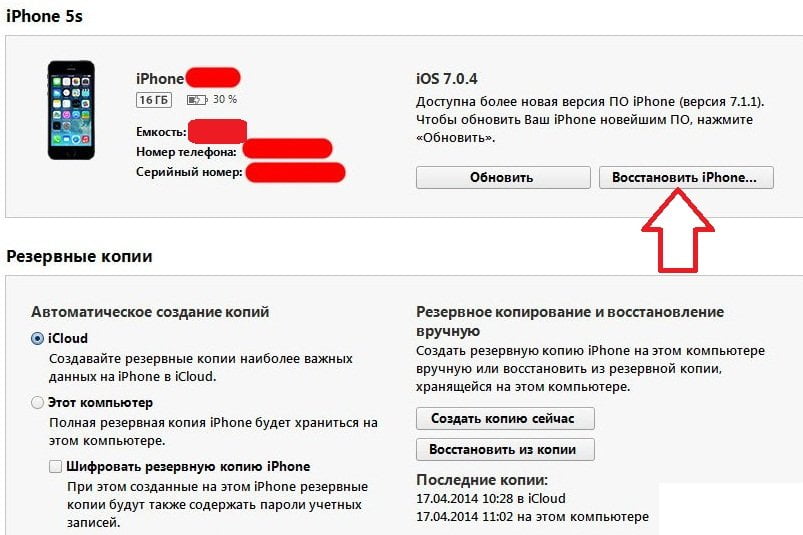Viewport: 803px width, 535px height.
Task: Click the iPhone 5s device image
Action: pos(71,110)
